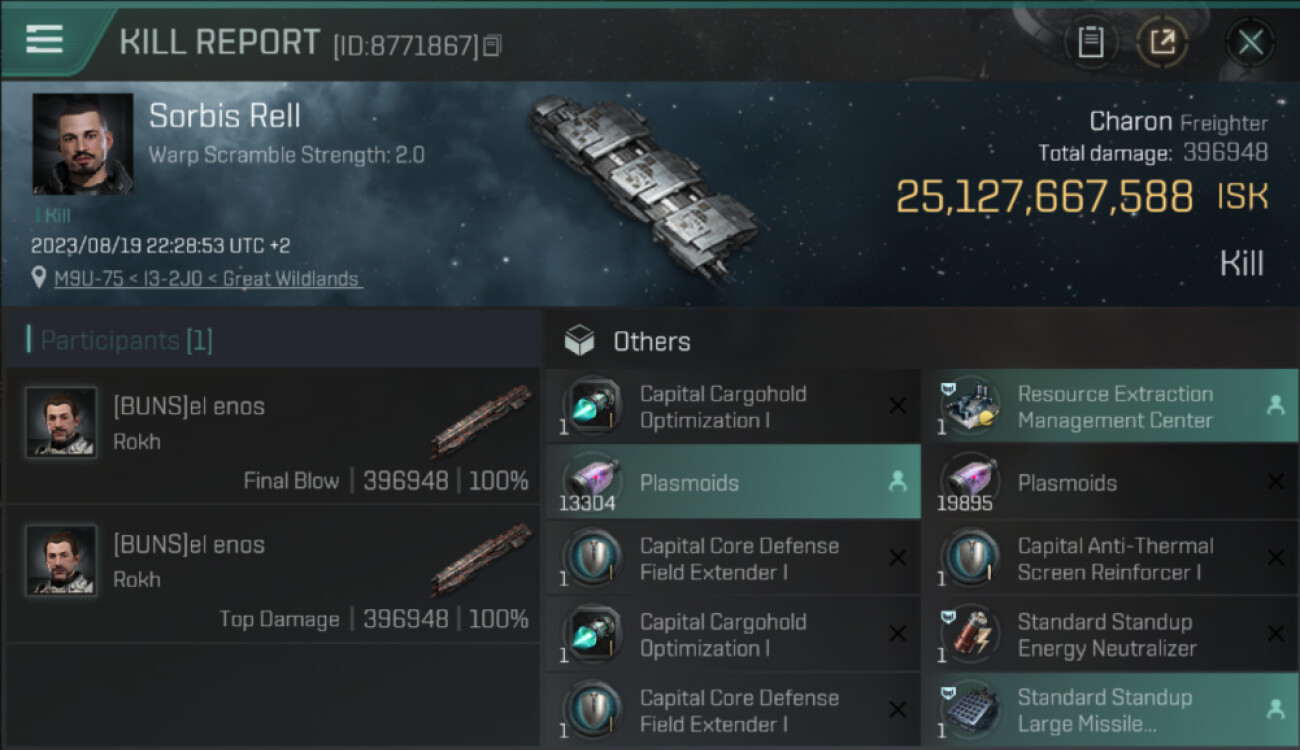Viewport: 1300px width, 750px height.
Task: Select the Final Blow participant portrait
Action: (61, 423)
